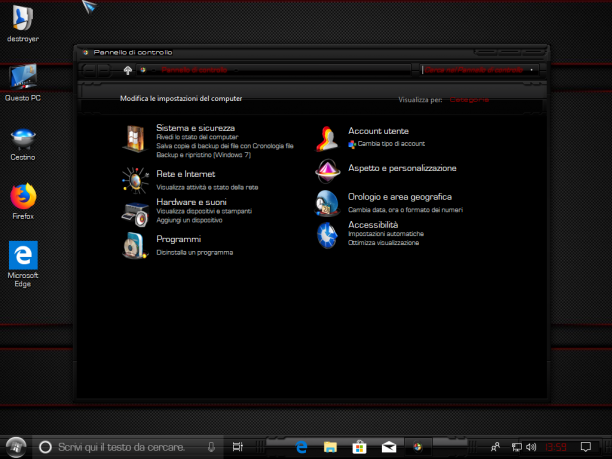Click the Back navigation button

[x=89, y=71]
